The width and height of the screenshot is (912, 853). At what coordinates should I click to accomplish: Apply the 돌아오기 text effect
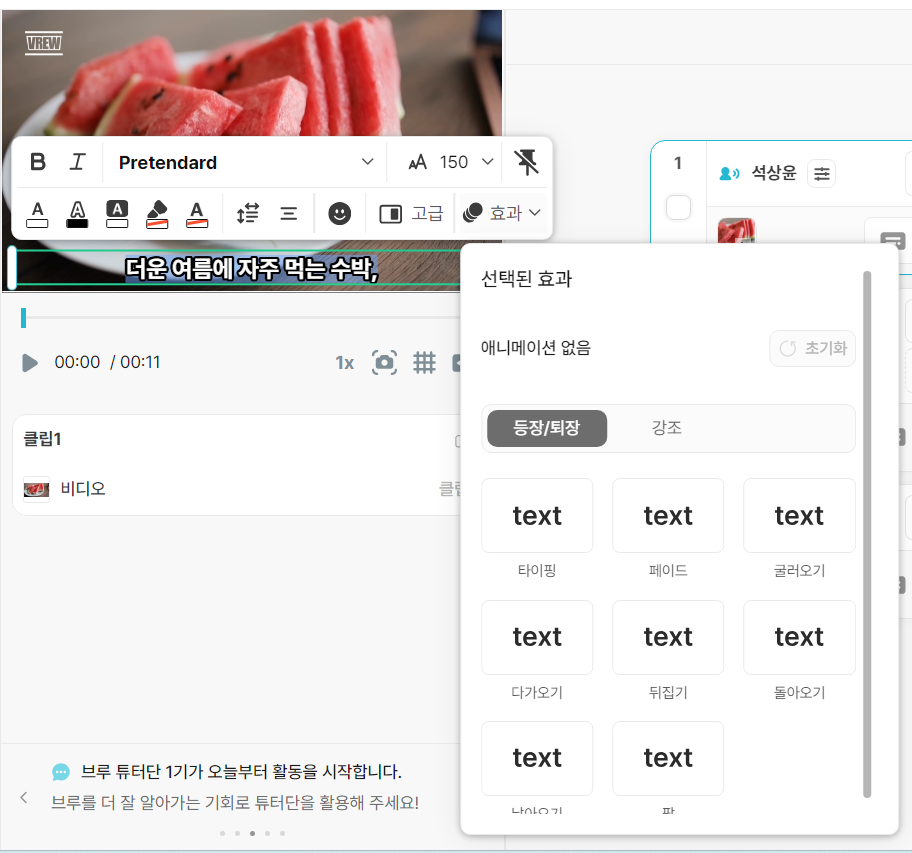(799, 637)
